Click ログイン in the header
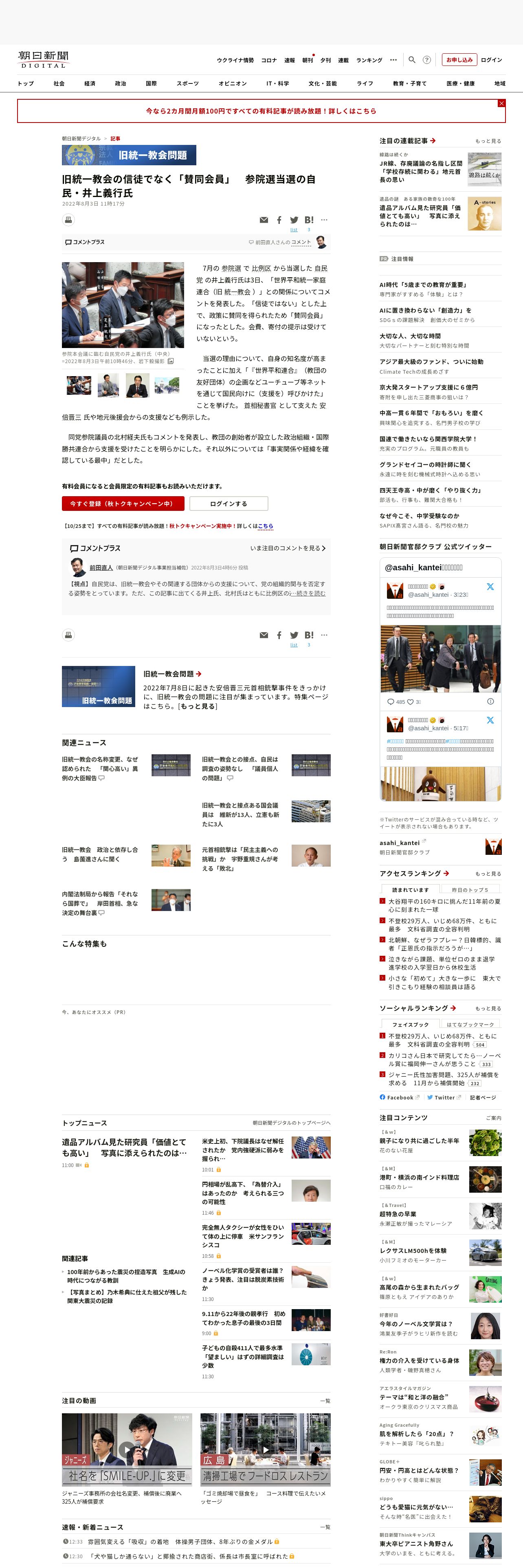Screen dimensions: 523x1568 pyautogui.click(x=491, y=60)
